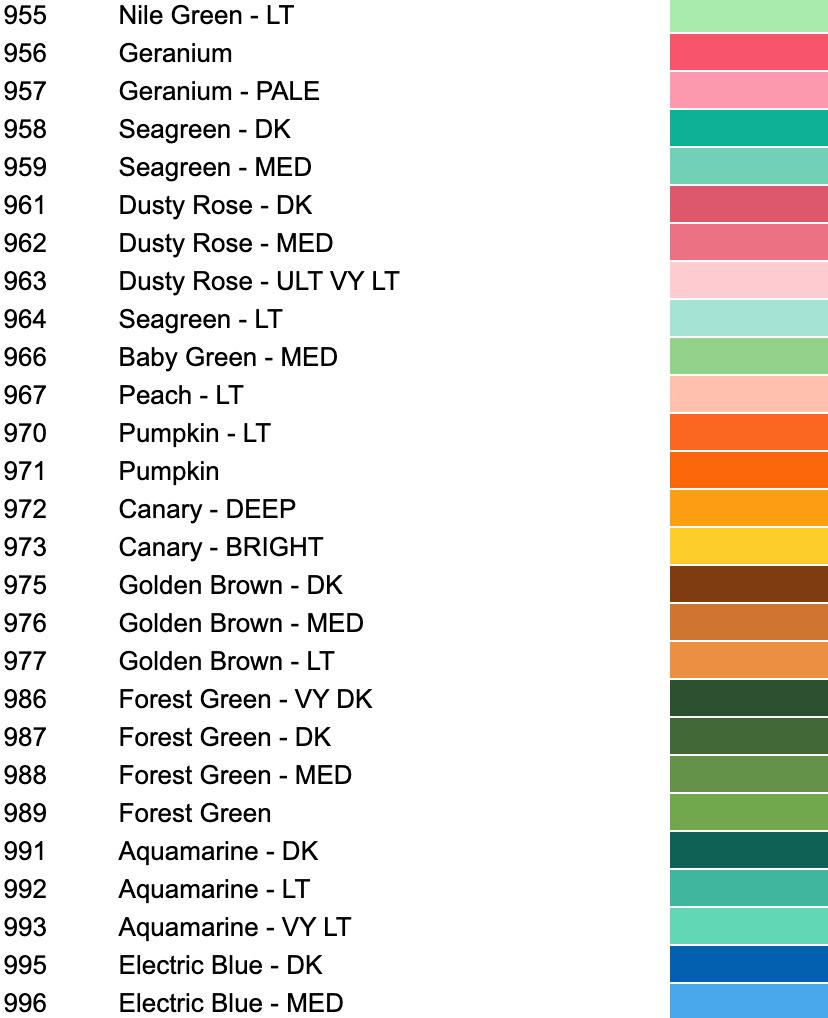Select the Peach - LT color swatch
Screen dimensions: 828x1018
pos(748,395)
